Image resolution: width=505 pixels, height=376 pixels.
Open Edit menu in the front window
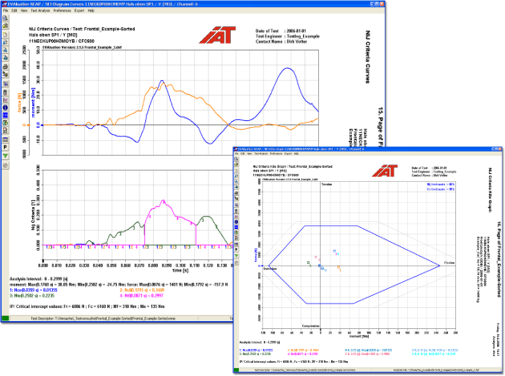pyautogui.click(x=243, y=154)
